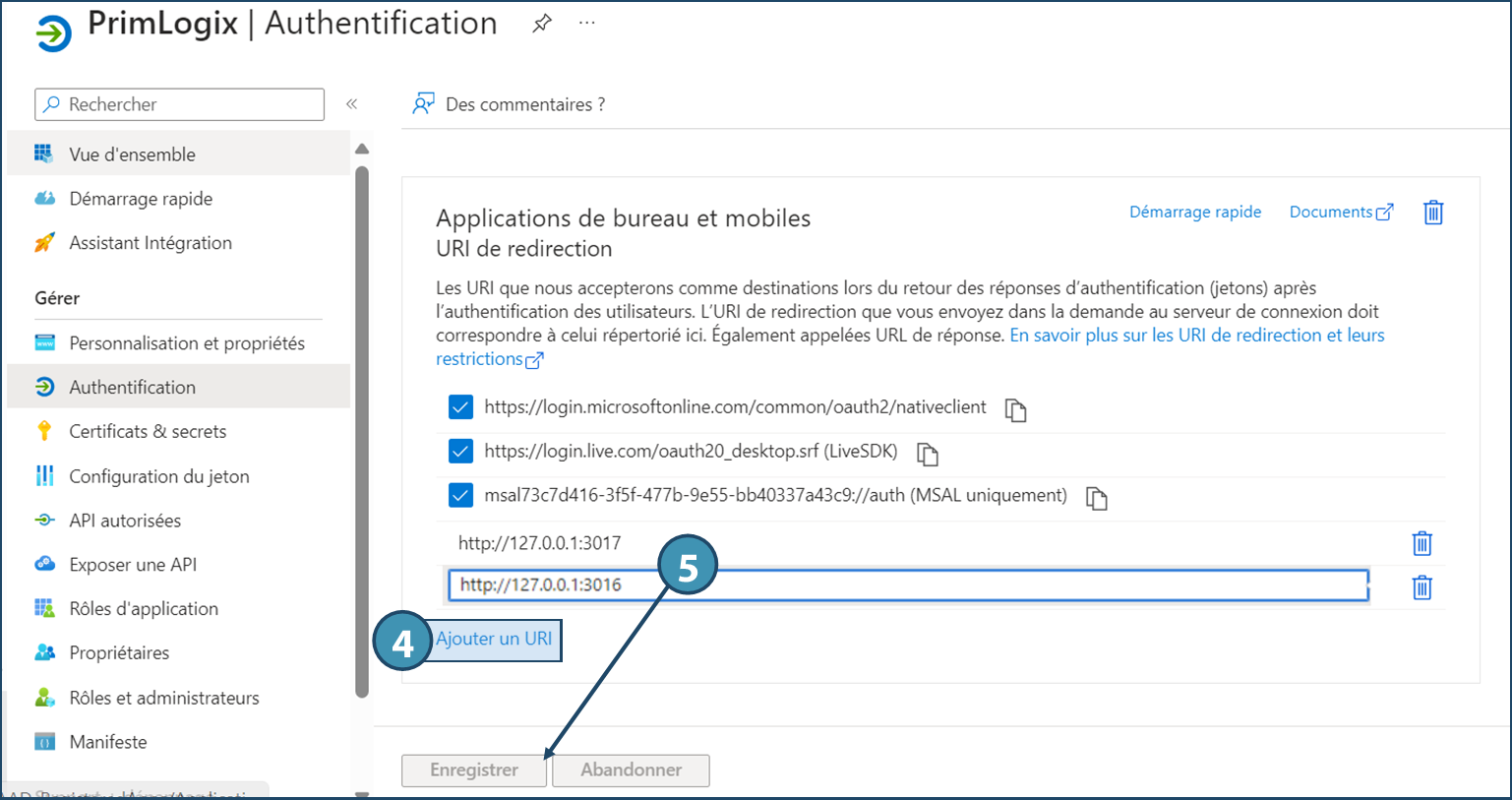1512x800 pixels.
Task: Open the ellipsis more options menu
Action: (587, 24)
